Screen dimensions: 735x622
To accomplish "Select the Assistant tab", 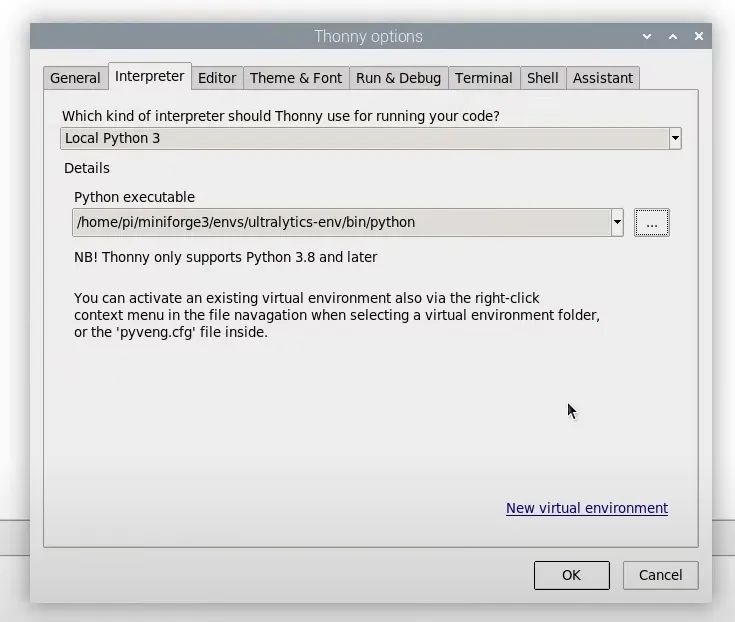I will point(603,78).
